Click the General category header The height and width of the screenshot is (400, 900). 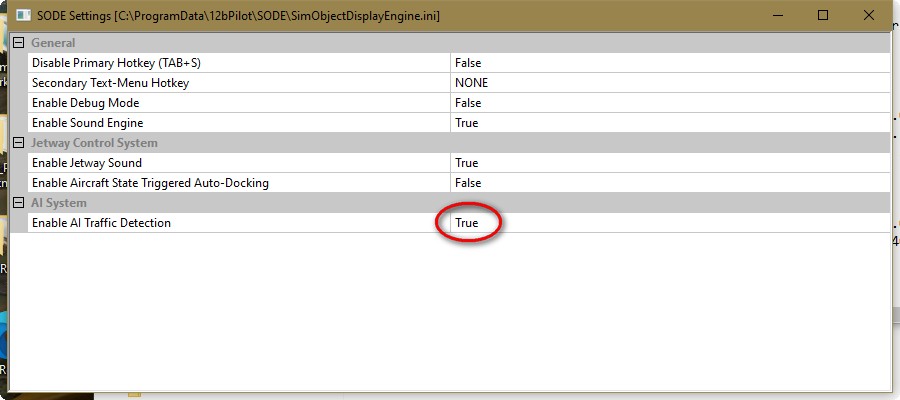(53, 42)
